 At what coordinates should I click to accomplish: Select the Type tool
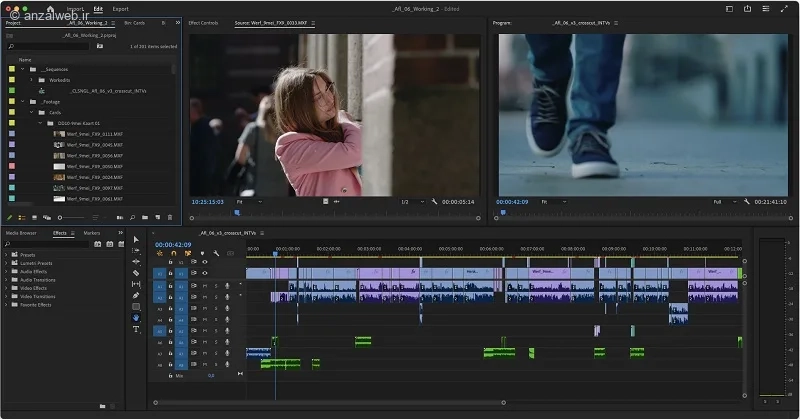136,330
